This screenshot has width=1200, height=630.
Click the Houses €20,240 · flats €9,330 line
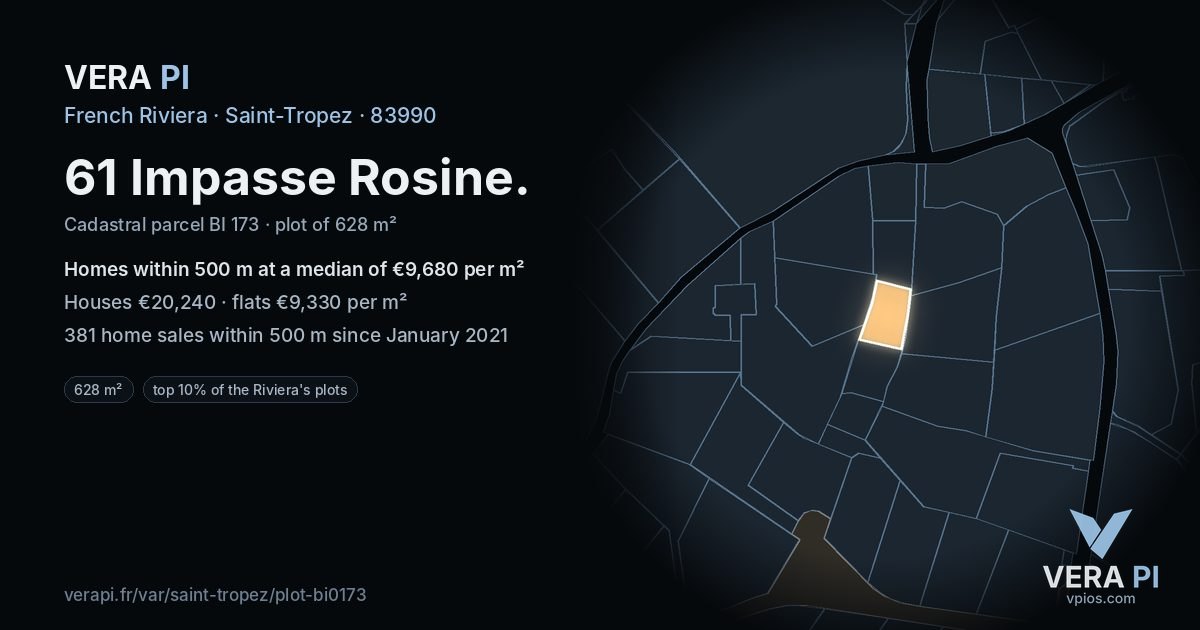tap(235, 302)
